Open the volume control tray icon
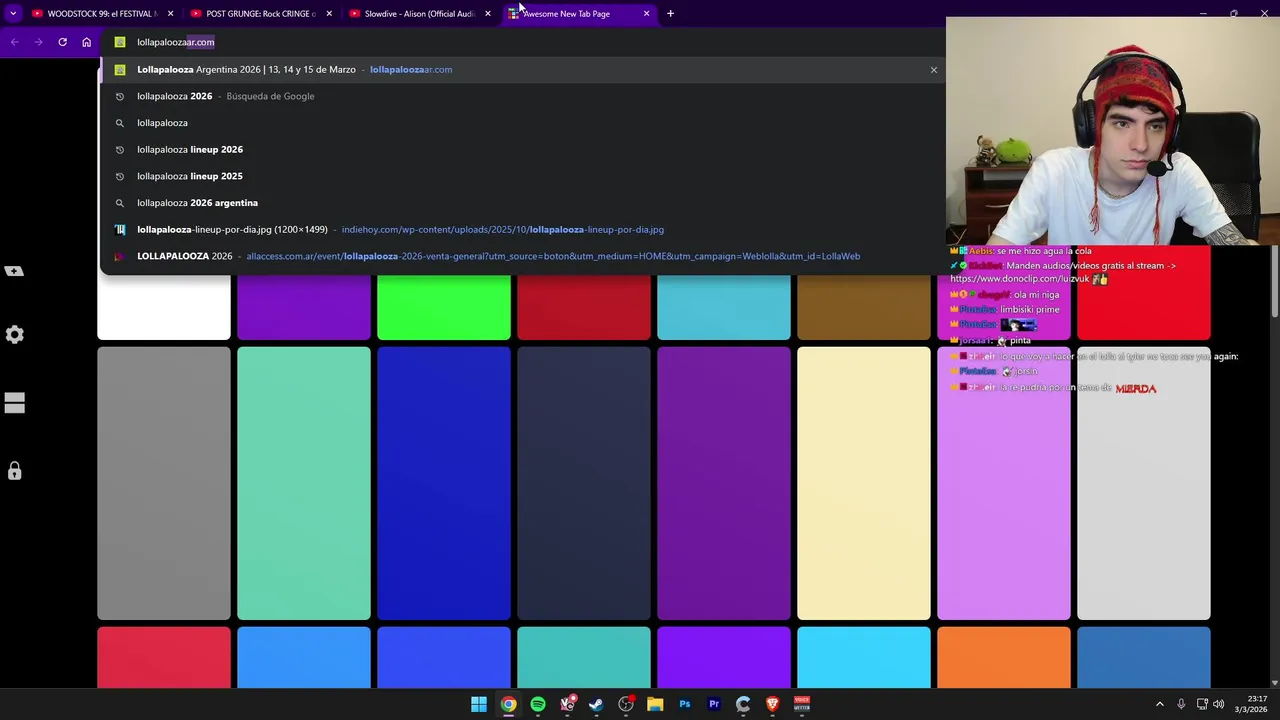Image resolution: width=1280 pixels, height=720 pixels. tap(1218, 704)
